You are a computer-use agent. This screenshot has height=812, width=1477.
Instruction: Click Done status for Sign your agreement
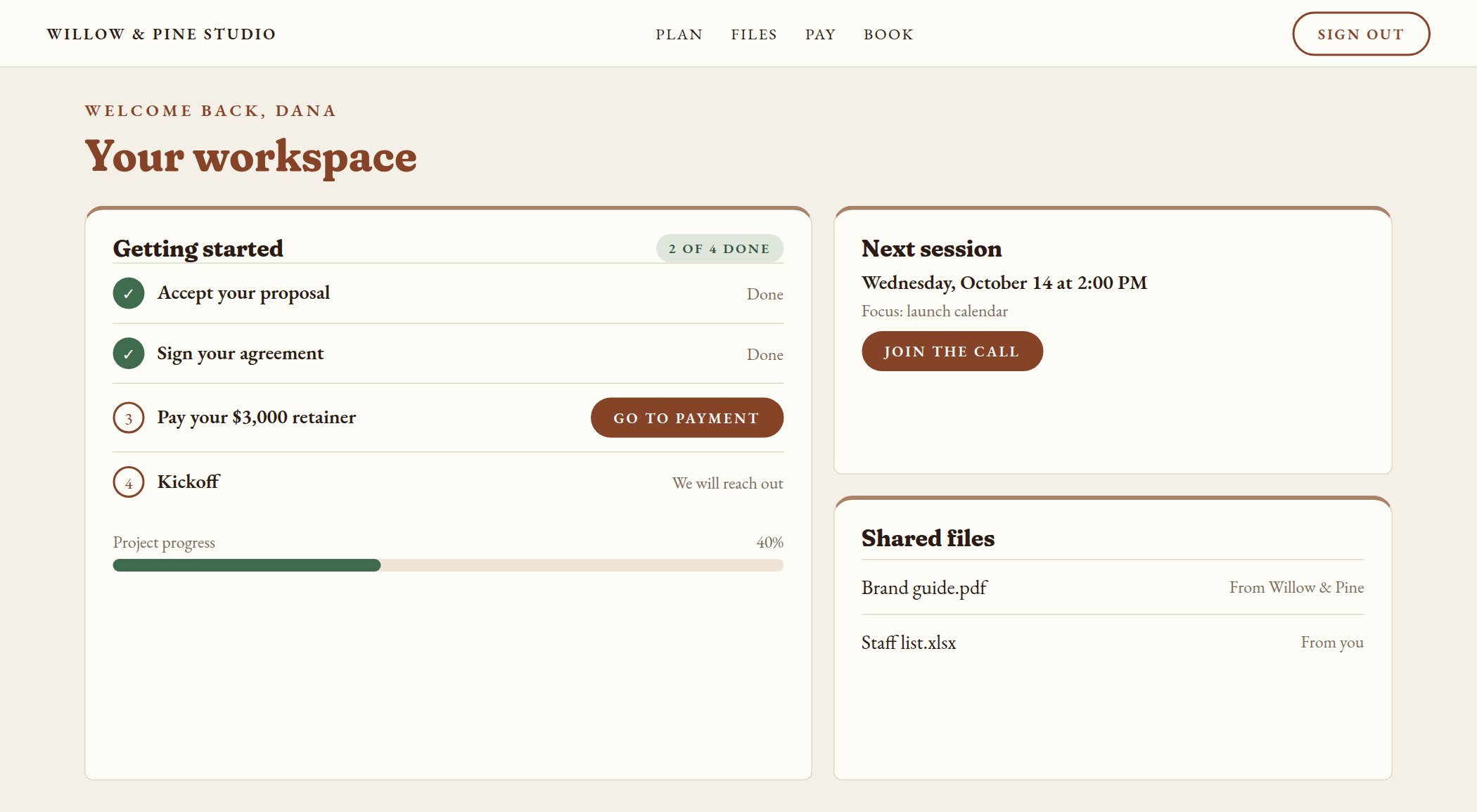tap(765, 355)
